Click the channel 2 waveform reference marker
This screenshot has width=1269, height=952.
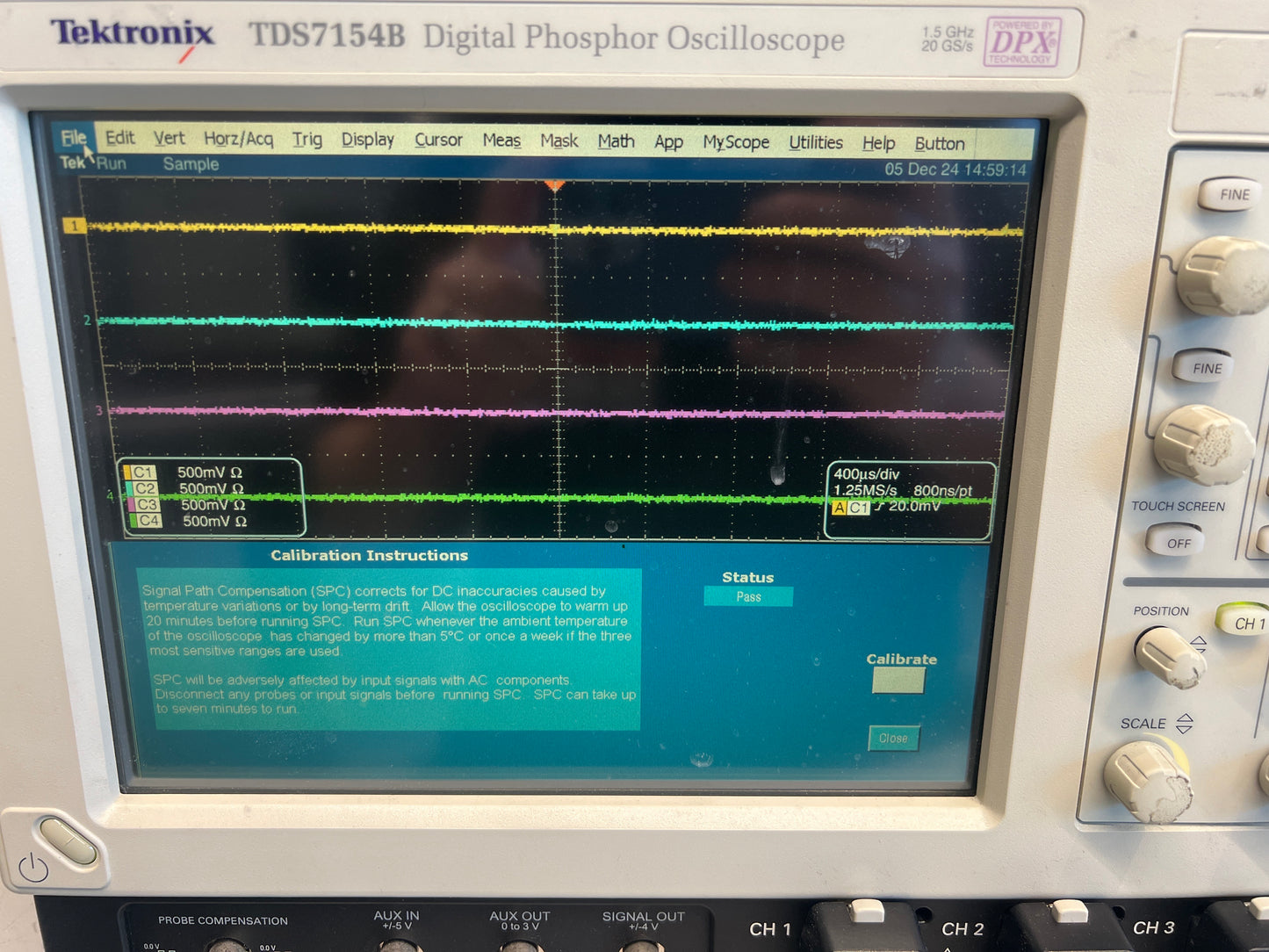click(x=87, y=321)
